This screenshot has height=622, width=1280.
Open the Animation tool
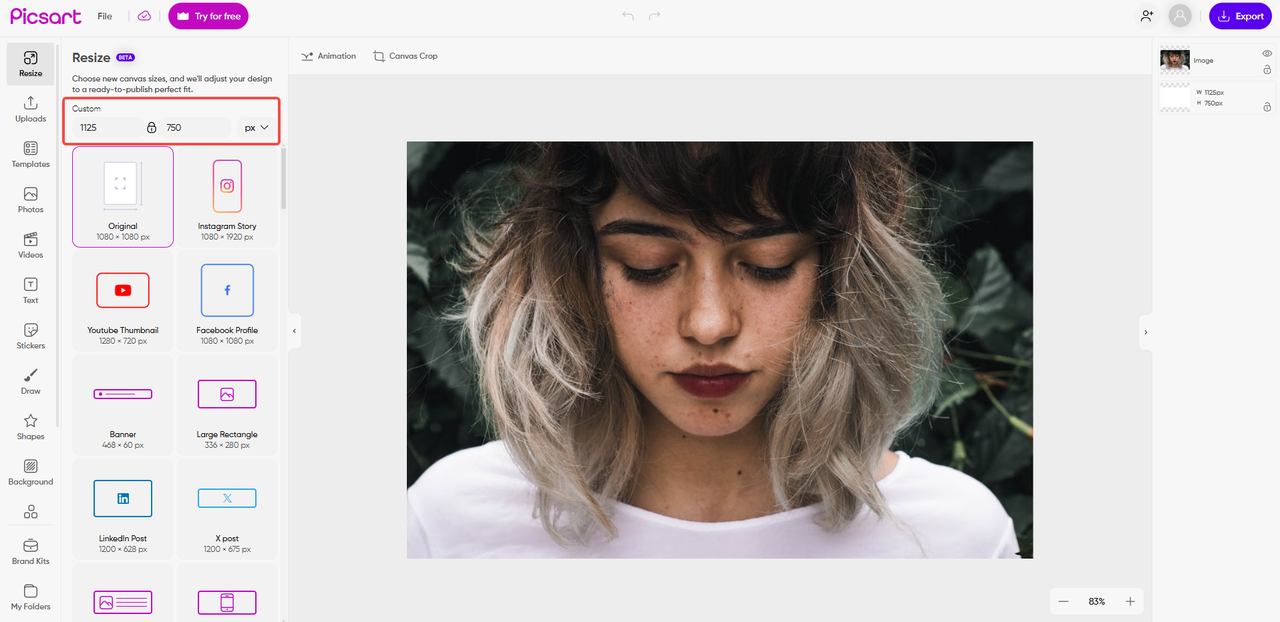(x=328, y=56)
